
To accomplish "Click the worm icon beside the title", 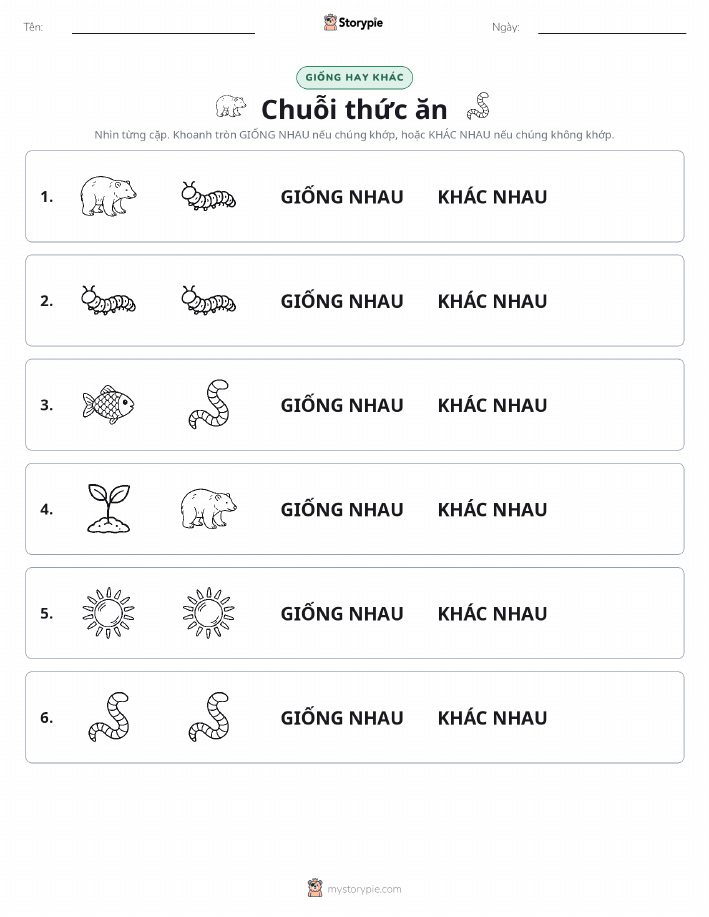I will (x=479, y=106).
